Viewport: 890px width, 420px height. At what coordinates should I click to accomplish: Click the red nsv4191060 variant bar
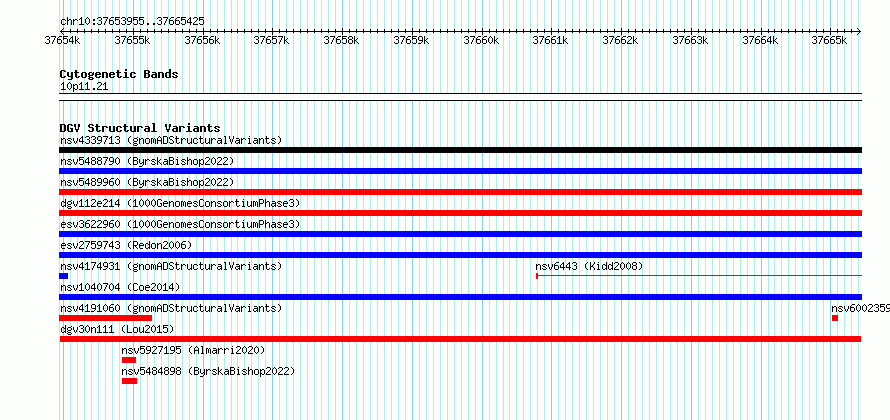click(106, 318)
